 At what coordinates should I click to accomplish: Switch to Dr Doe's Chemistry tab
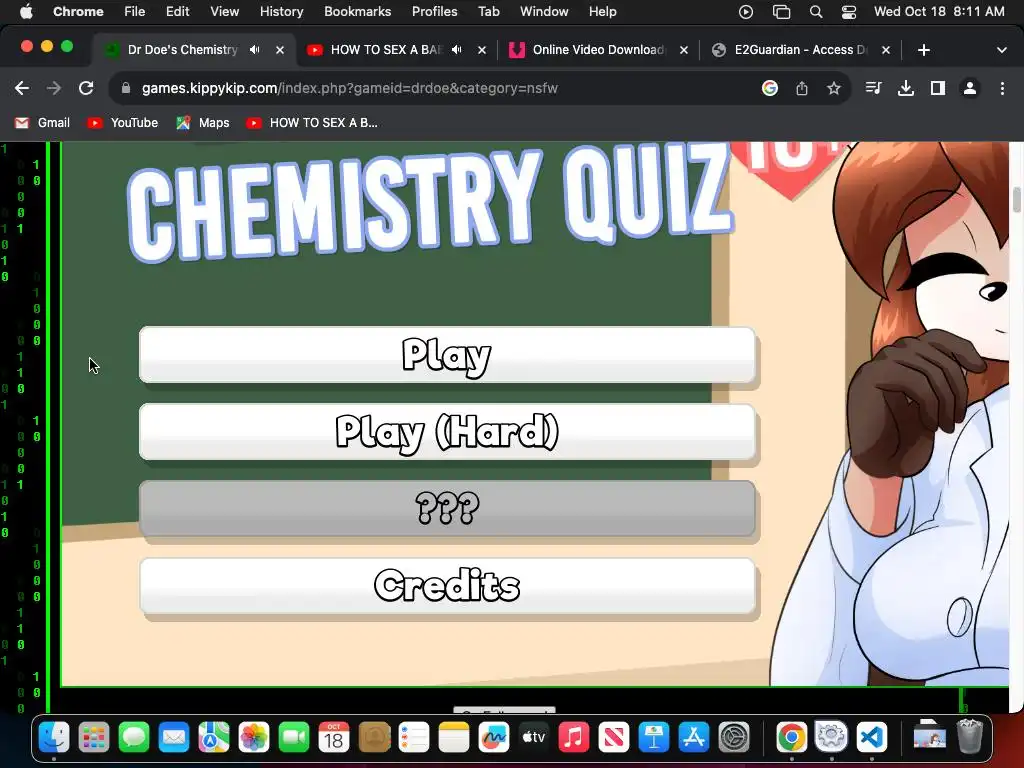click(x=182, y=50)
